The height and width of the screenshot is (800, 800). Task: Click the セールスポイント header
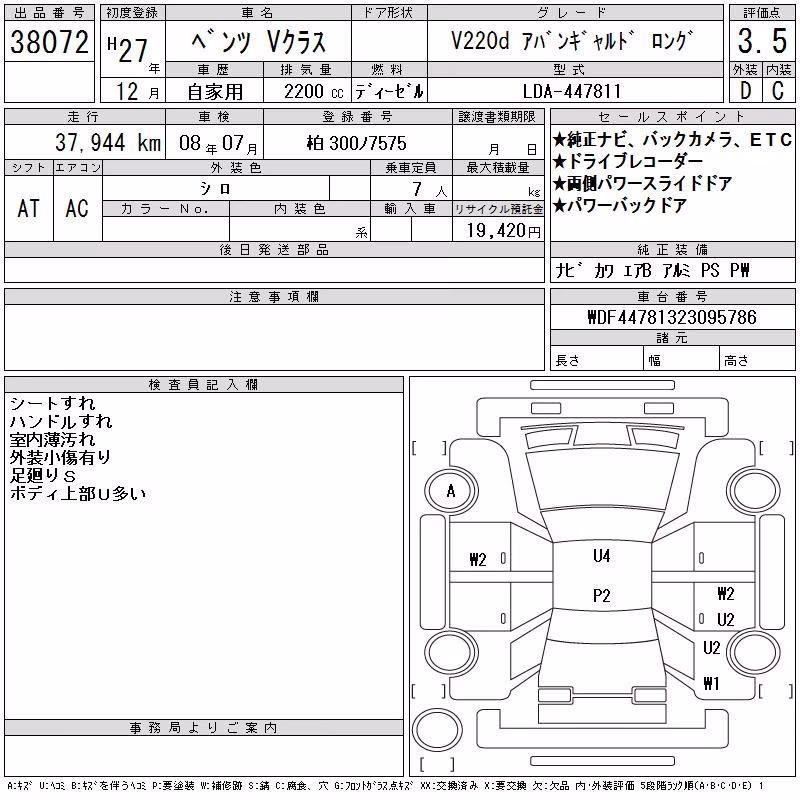coord(672,117)
